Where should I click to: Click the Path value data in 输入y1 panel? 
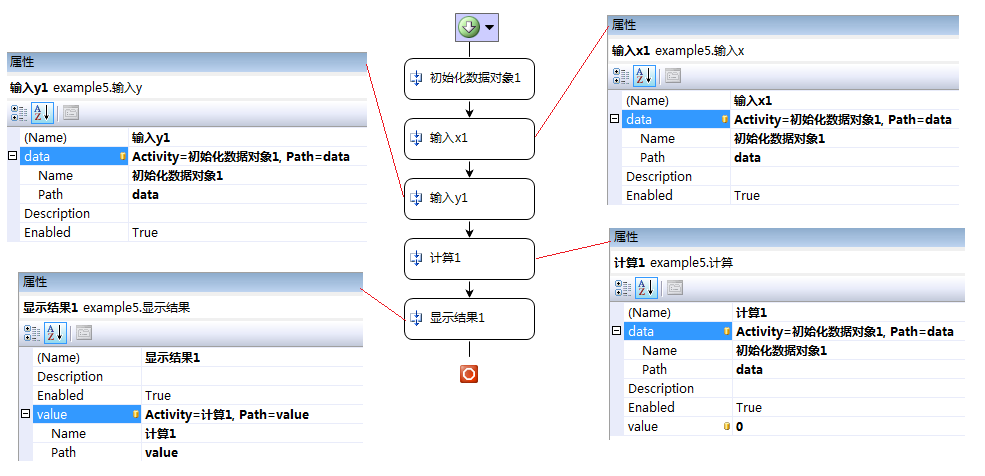[x=248, y=195]
